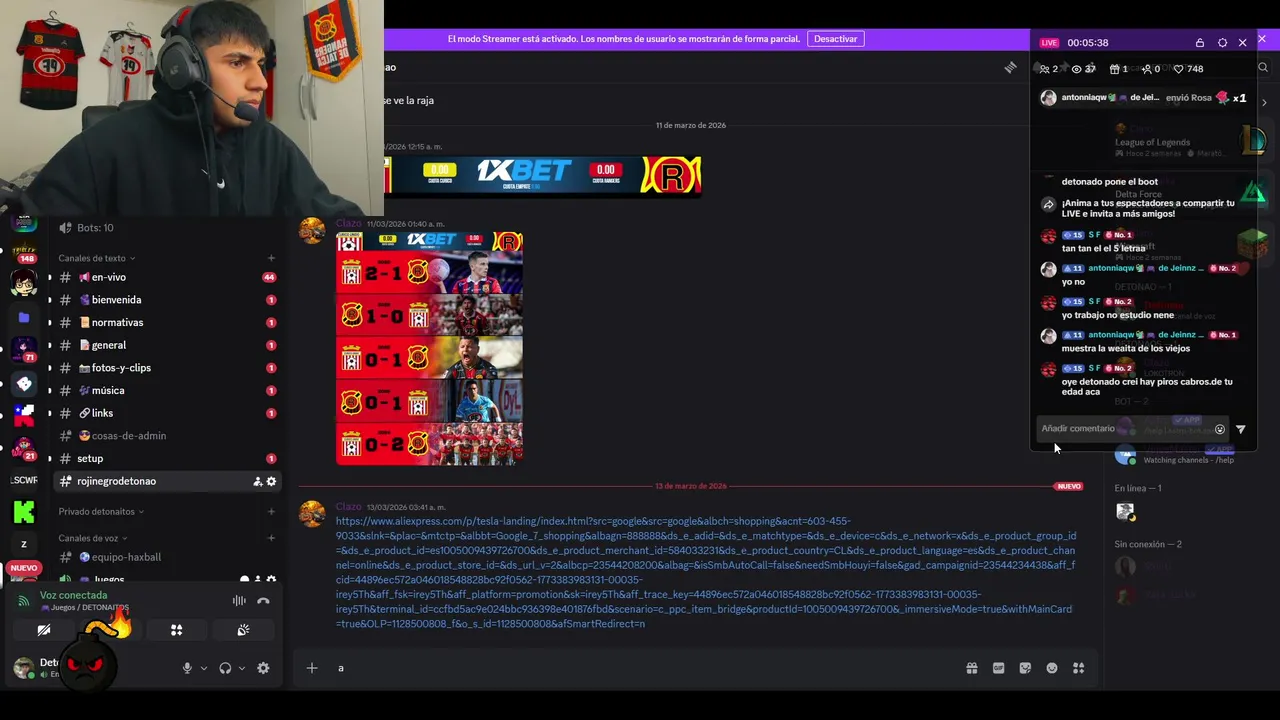Open live overlay settings gear

[1222, 43]
